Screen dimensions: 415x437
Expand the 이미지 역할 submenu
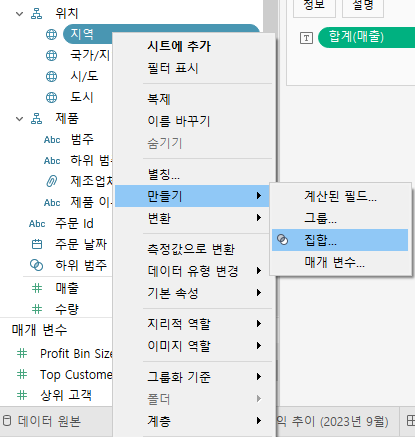click(x=192, y=346)
